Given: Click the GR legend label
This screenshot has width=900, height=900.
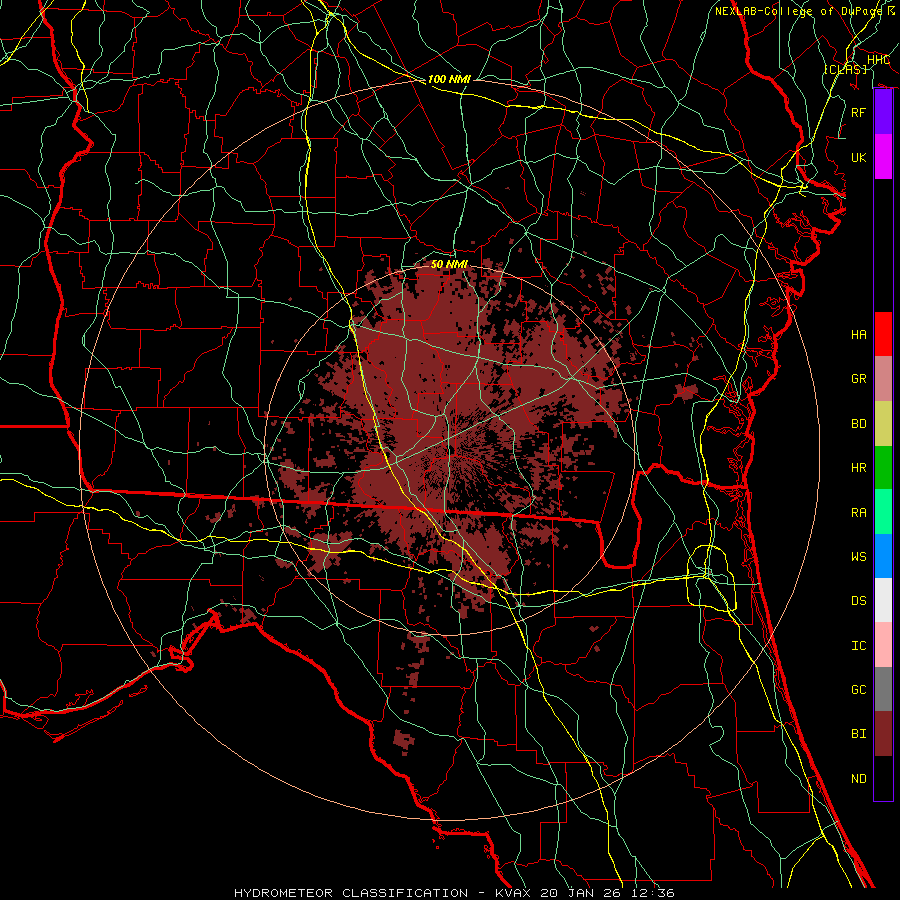Looking at the screenshot, I should tap(859, 379).
